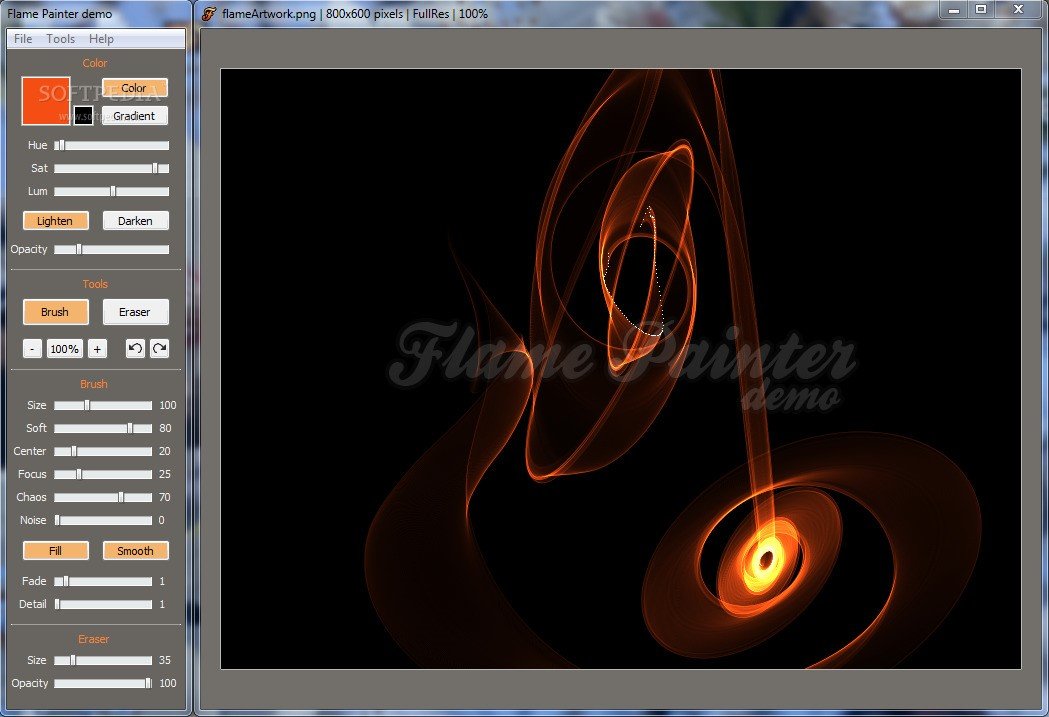The image size is (1049, 717).
Task: Select the Gradient mode button
Action: tap(134, 116)
